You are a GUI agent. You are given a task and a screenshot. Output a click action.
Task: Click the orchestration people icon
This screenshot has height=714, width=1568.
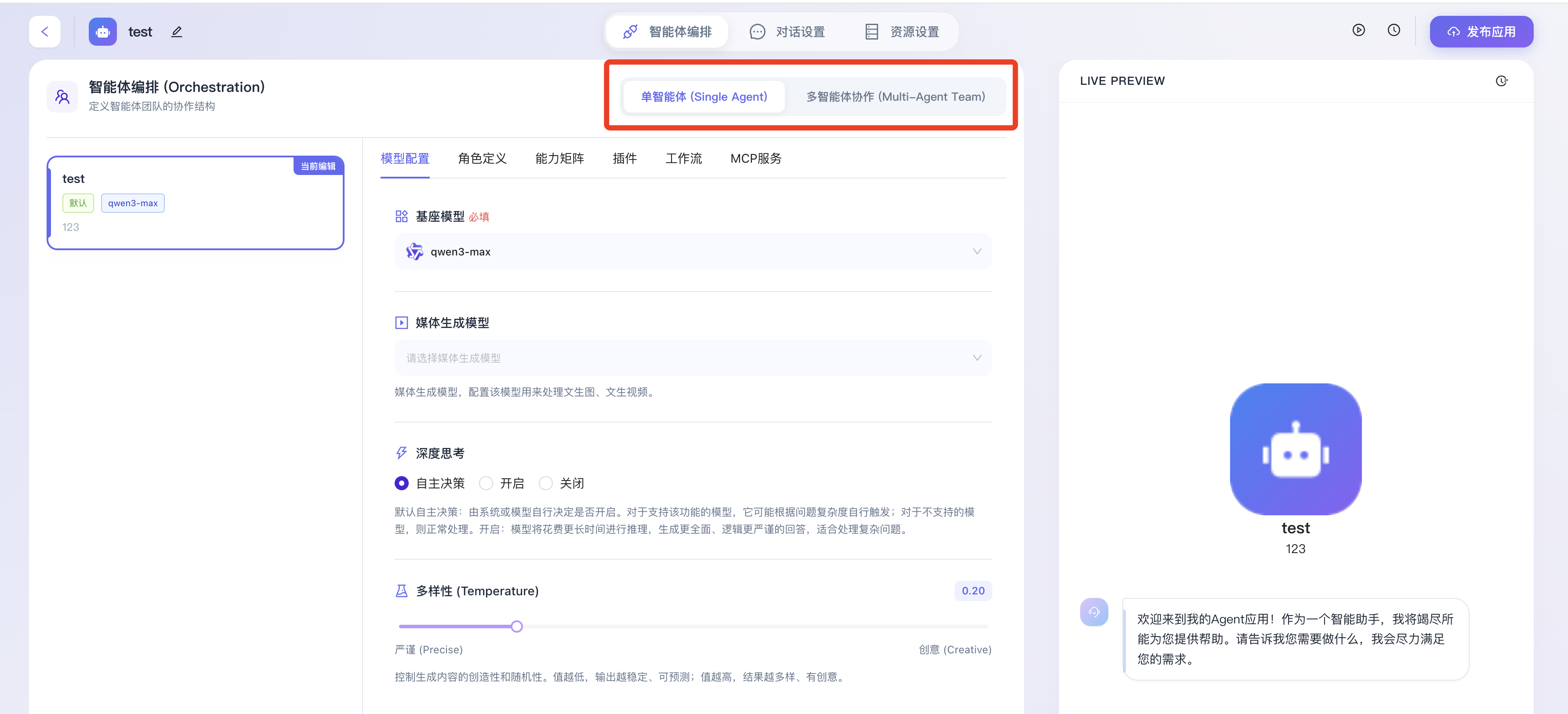point(63,96)
